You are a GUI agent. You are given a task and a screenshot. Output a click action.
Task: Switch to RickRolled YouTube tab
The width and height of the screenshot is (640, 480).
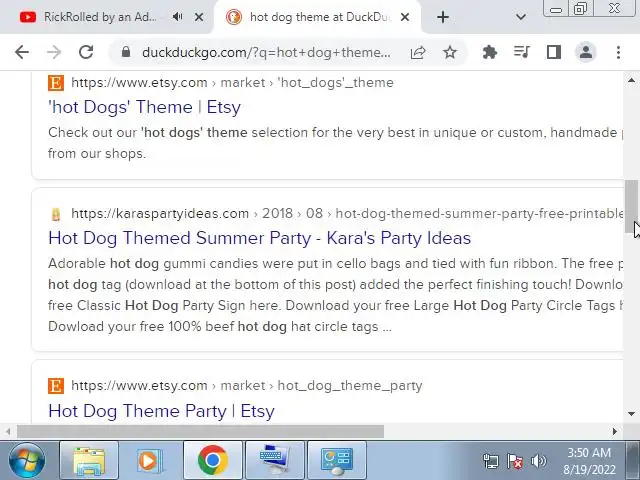(x=106, y=17)
